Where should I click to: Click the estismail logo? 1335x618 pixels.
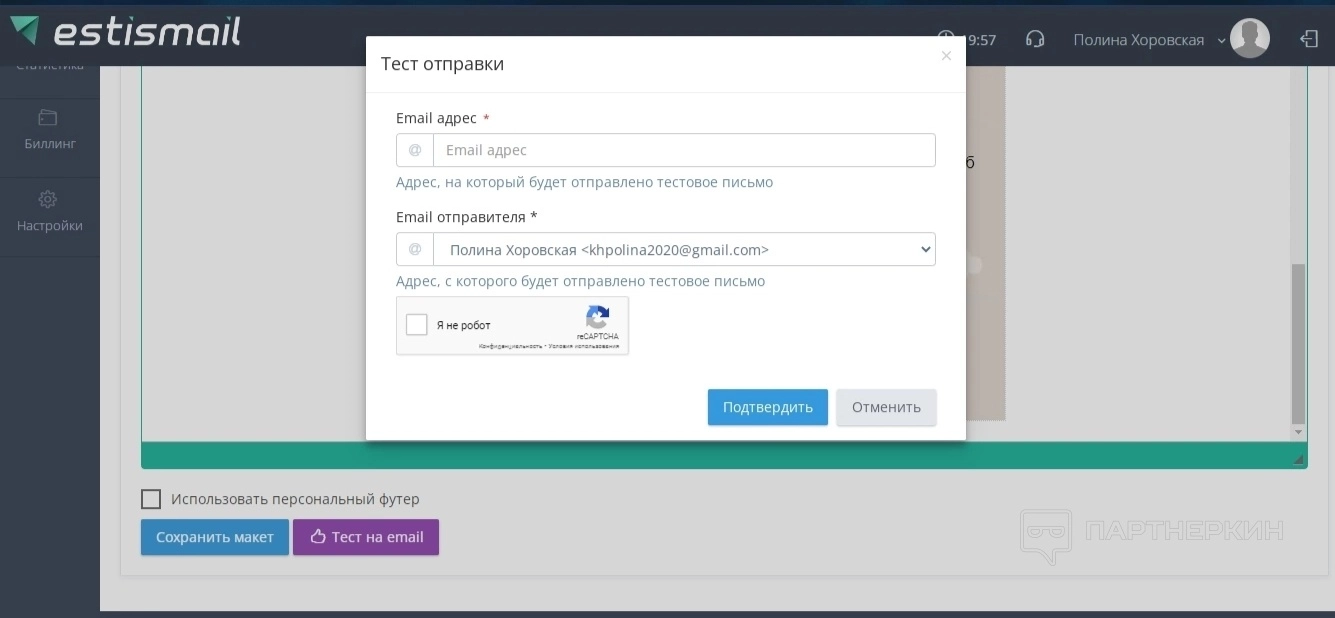pyautogui.click(x=125, y=31)
